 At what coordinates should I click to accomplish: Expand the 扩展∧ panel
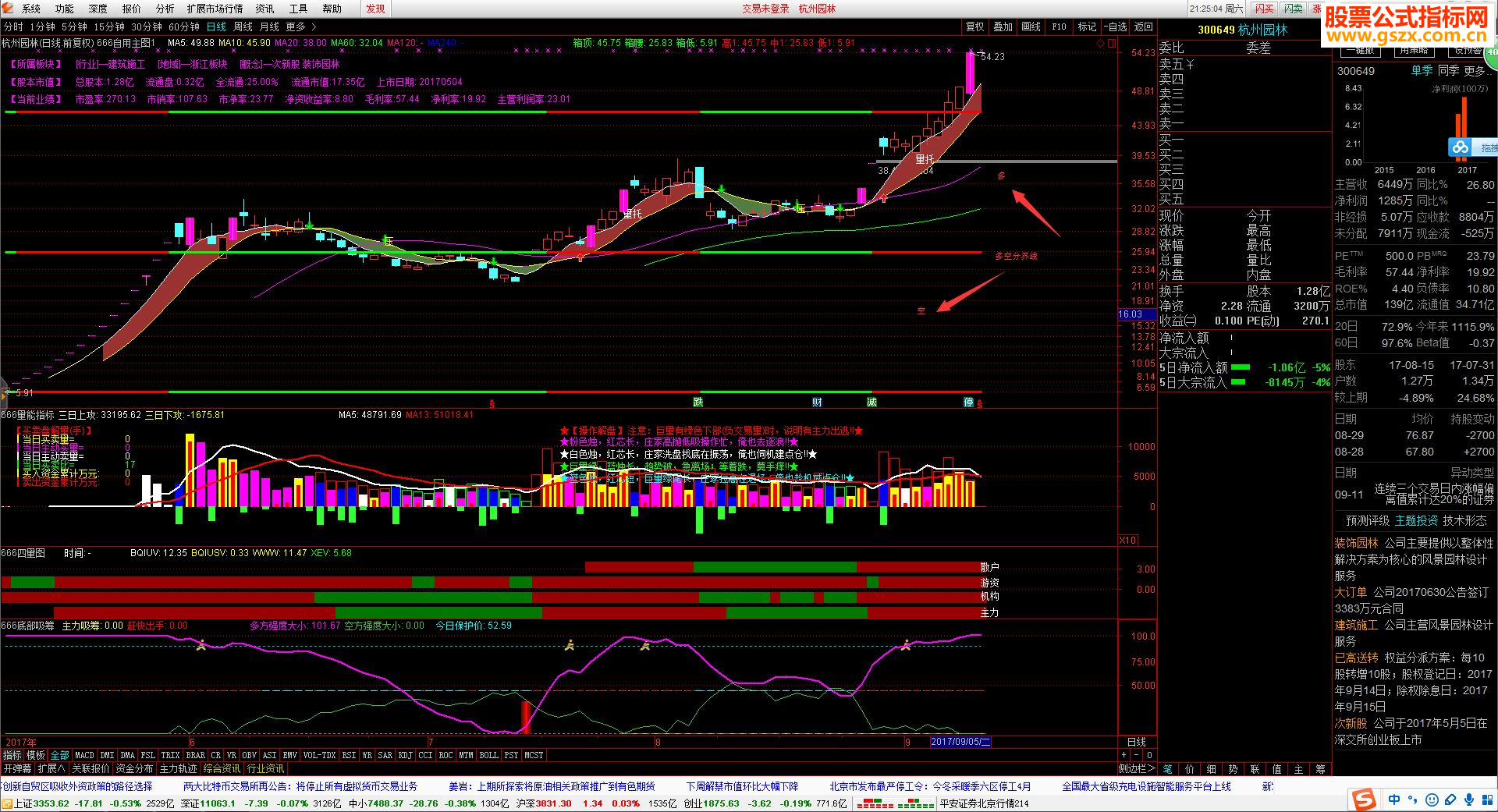tap(51, 768)
